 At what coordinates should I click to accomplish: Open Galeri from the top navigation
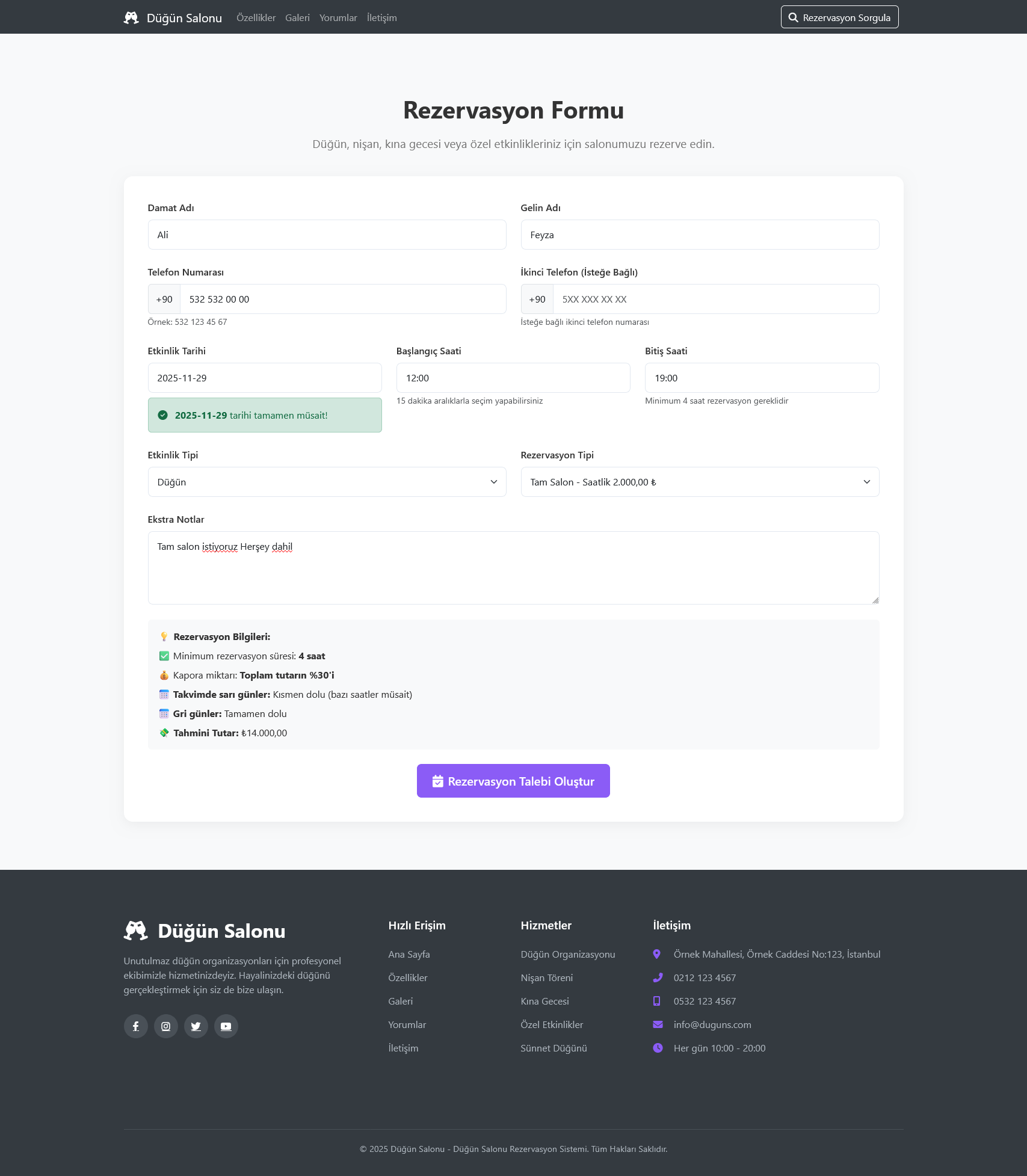click(x=297, y=18)
